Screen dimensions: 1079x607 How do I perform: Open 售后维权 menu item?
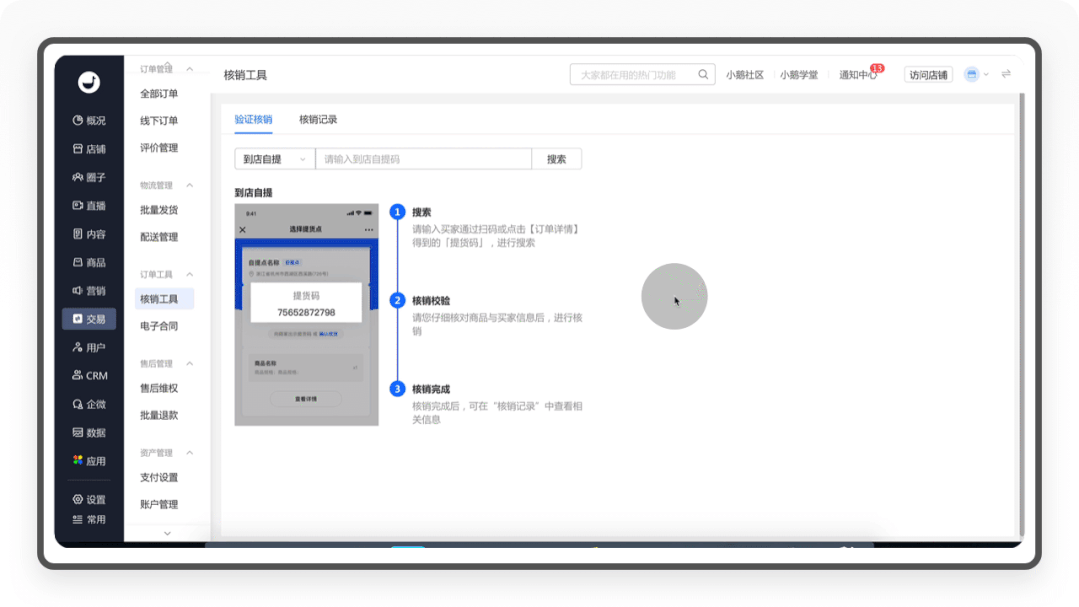(159, 388)
